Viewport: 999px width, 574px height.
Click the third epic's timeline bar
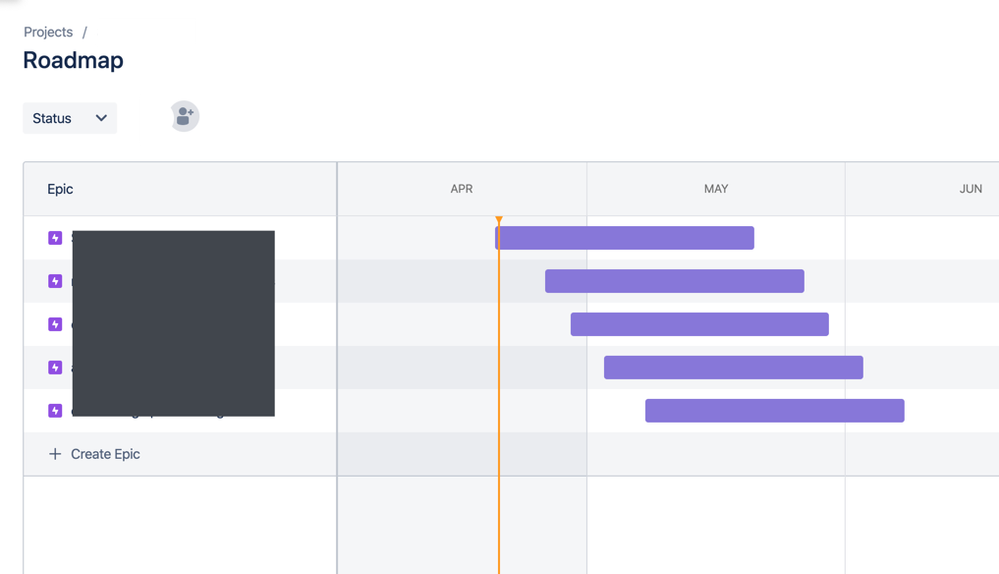(x=700, y=324)
